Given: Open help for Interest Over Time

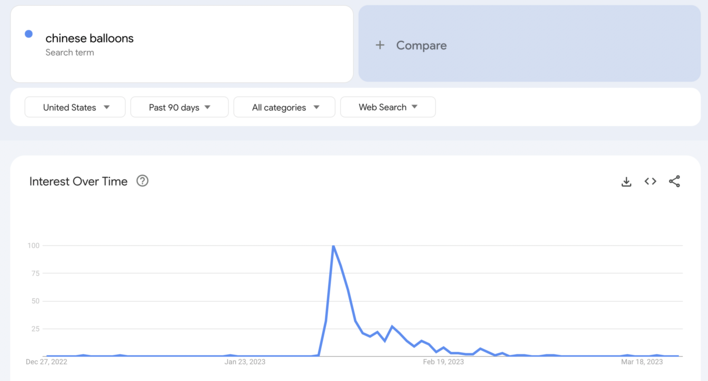Looking at the screenshot, I should tap(142, 181).
